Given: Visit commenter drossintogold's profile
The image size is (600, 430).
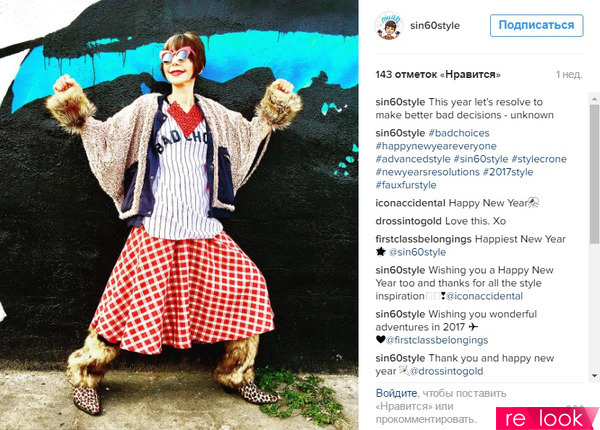Looking at the screenshot, I should [x=409, y=221].
